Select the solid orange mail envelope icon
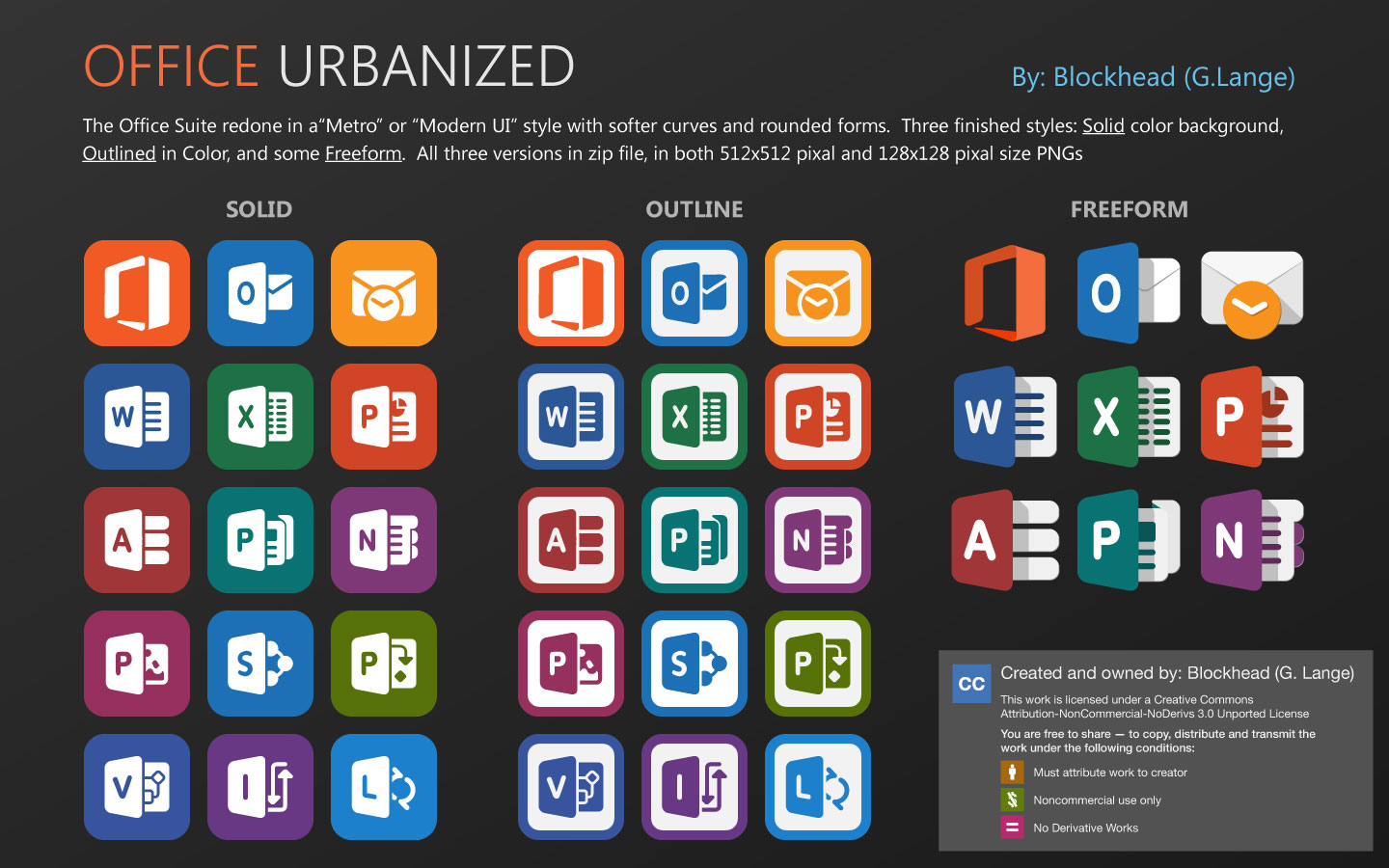Viewport: 1389px width, 868px height. coord(384,293)
